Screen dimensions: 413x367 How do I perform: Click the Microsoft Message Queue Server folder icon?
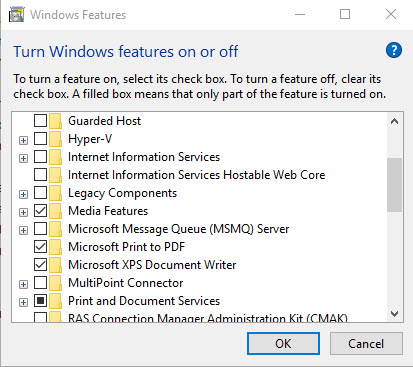pyautogui.click(x=55, y=229)
